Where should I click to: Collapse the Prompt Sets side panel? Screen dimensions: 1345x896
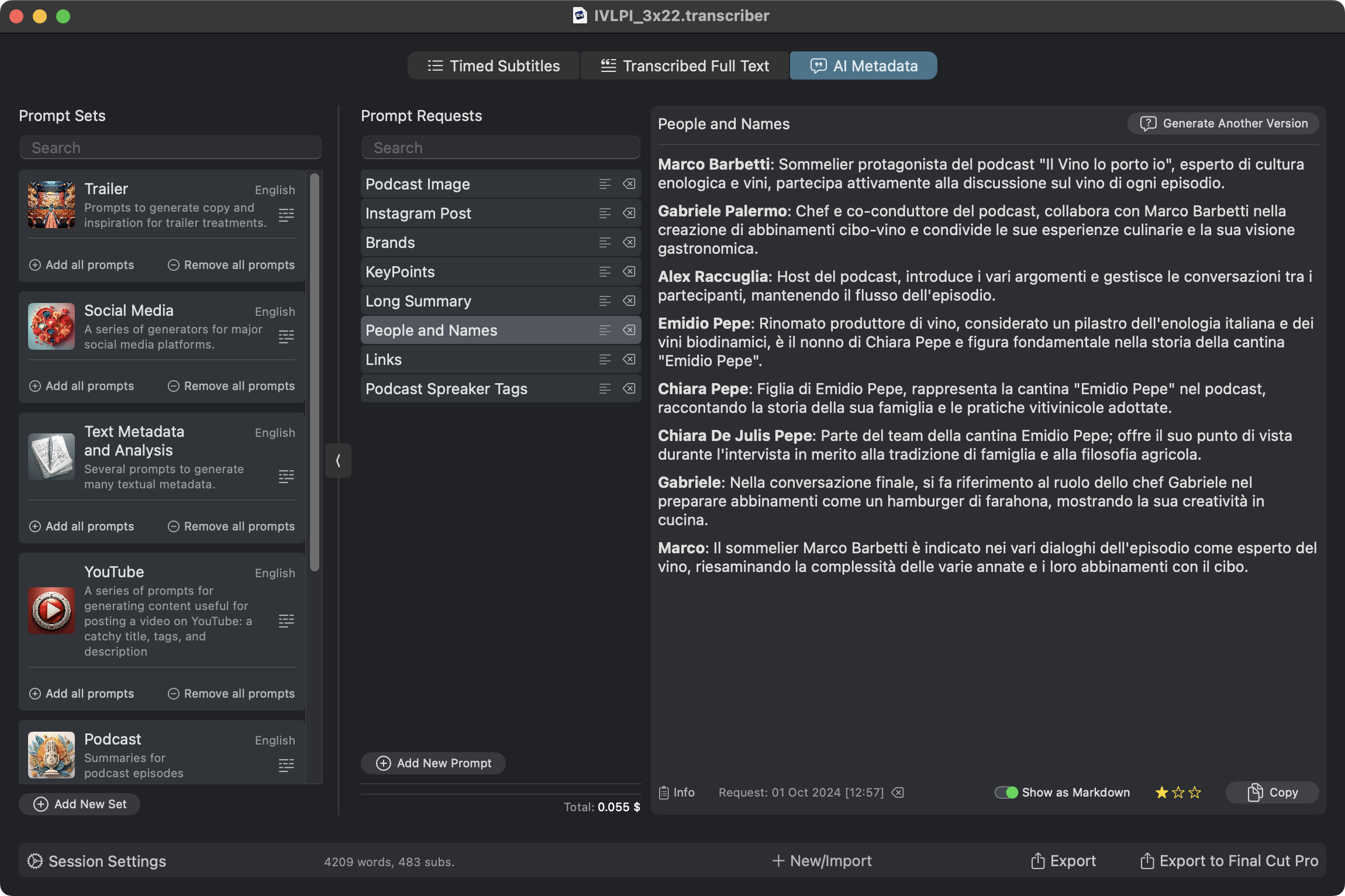pyautogui.click(x=338, y=461)
